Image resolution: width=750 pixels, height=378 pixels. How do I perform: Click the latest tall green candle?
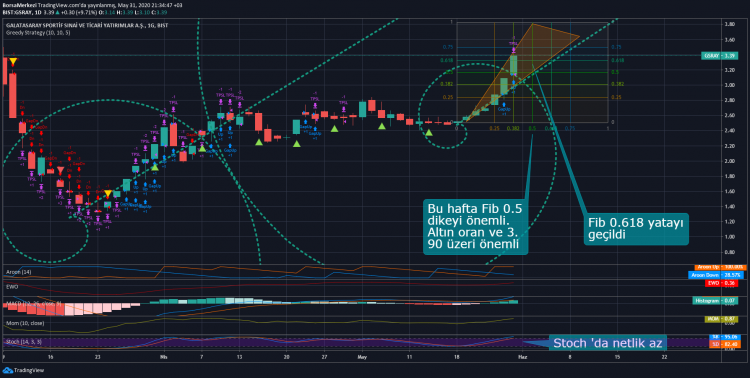click(x=513, y=65)
